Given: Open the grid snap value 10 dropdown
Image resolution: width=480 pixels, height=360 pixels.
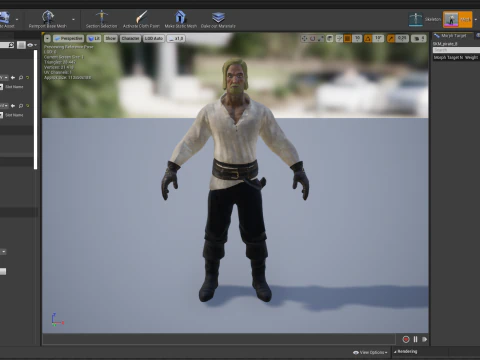Looking at the screenshot, I should point(357,39).
